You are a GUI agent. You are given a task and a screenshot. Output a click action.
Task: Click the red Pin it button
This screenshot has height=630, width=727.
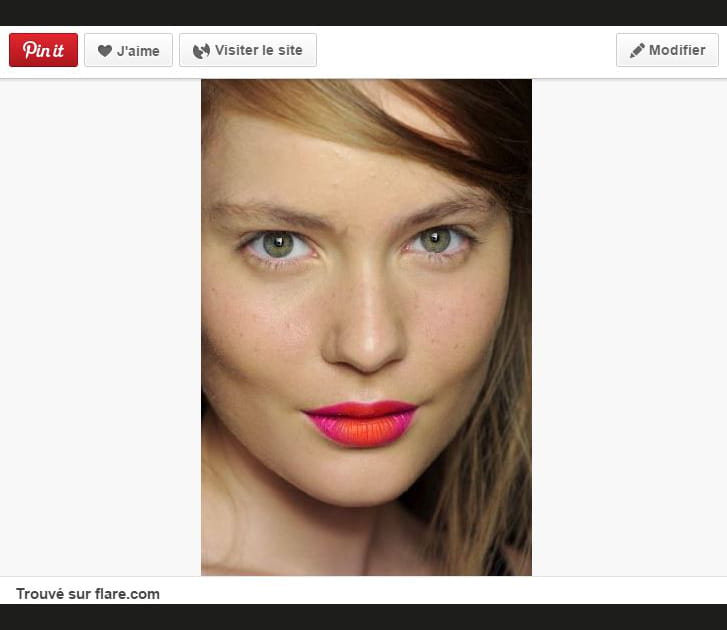coord(43,50)
